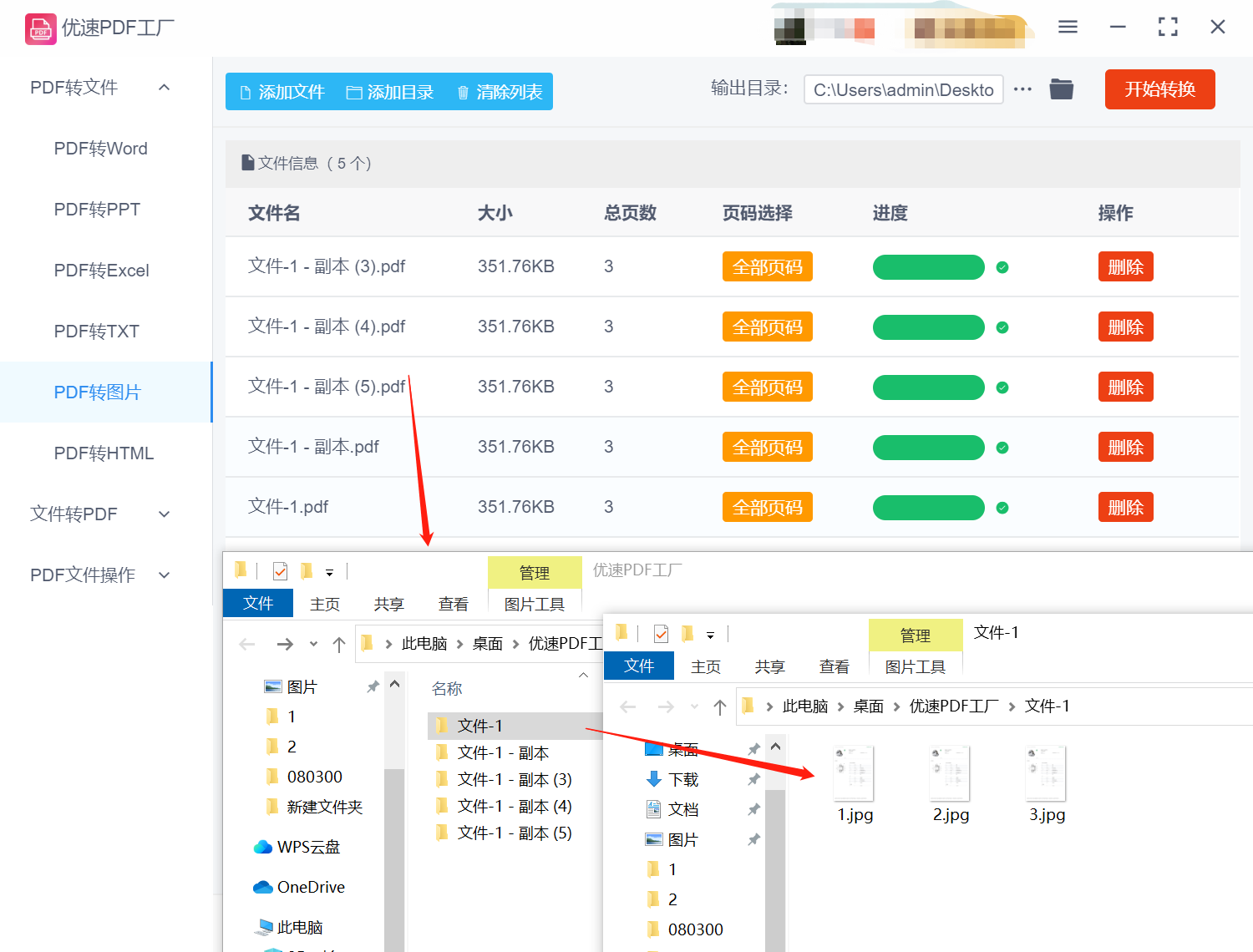This screenshot has height=952, width=1253.
Task: Select folder 文件-1 - 副本 (5)
Action: click(514, 833)
